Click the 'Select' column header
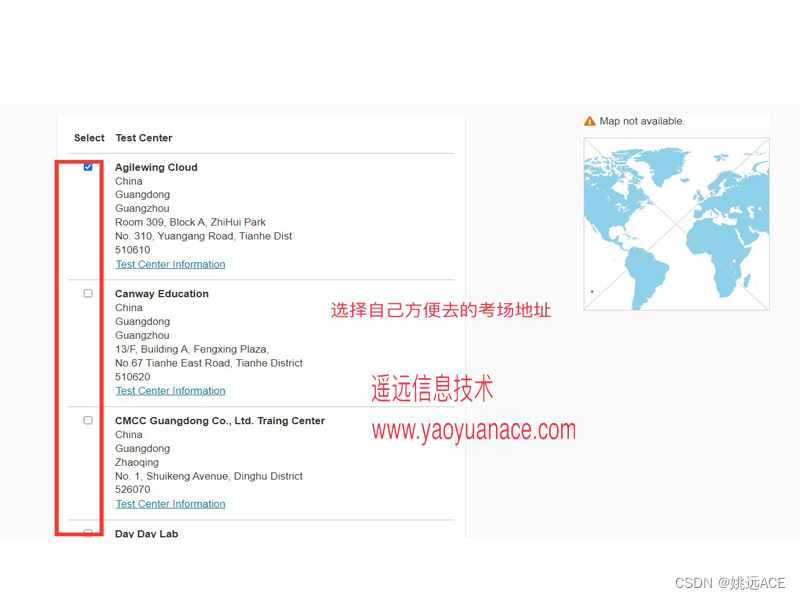This screenshot has height=600, width=800. click(x=89, y=138)
